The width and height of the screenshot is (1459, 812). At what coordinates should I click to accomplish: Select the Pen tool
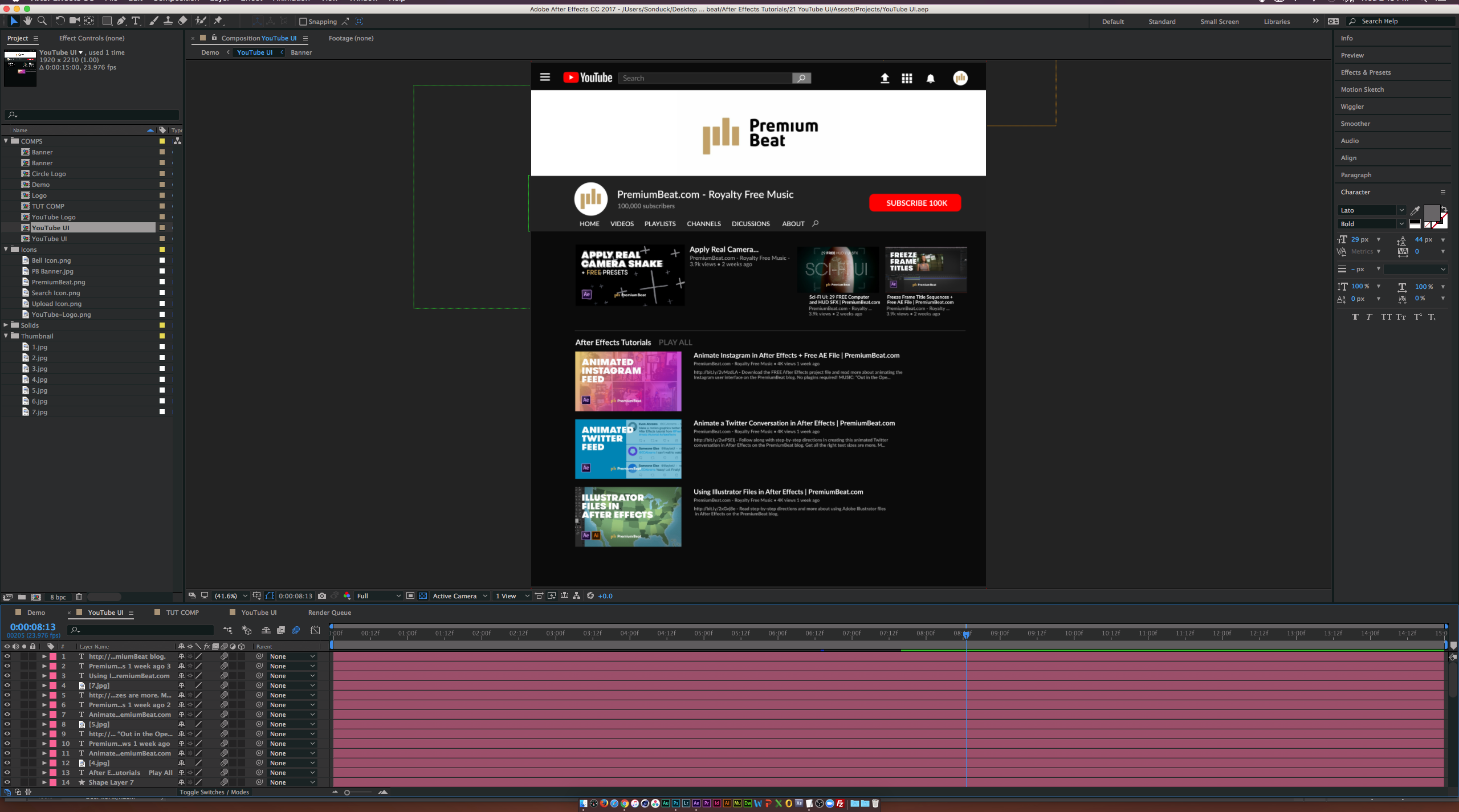121,21
